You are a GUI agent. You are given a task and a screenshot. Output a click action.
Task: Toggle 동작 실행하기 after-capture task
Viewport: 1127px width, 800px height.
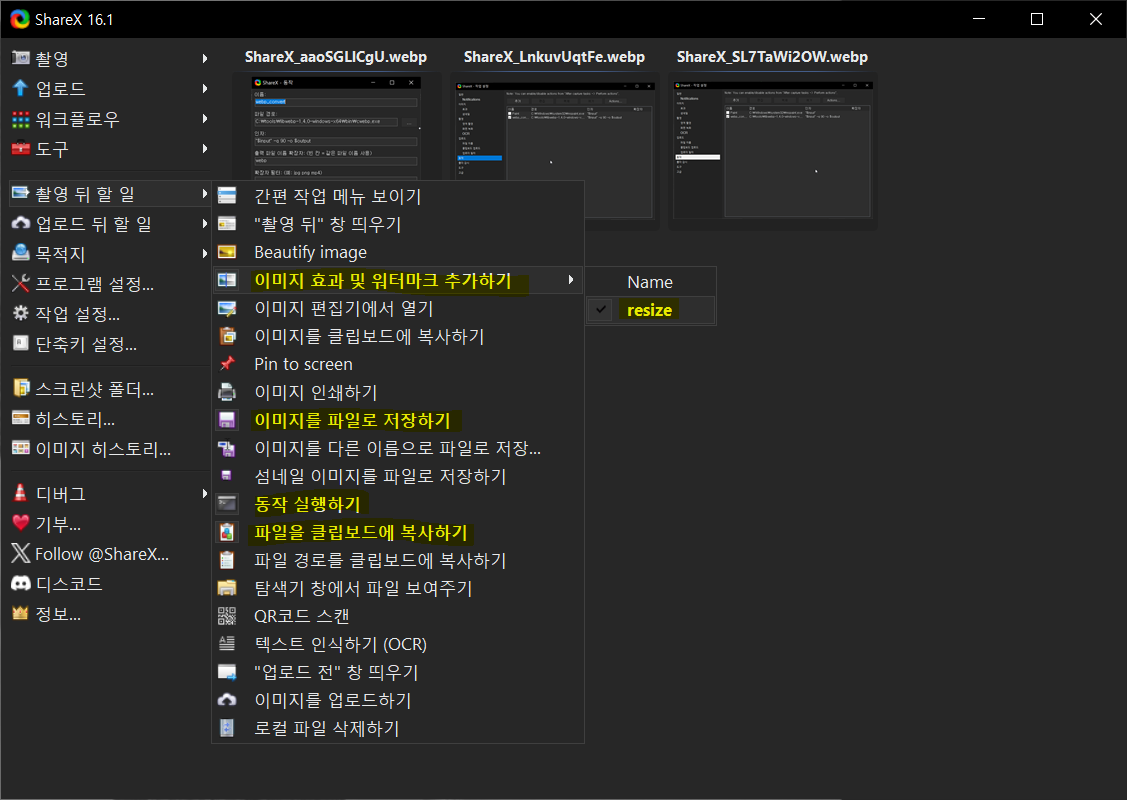[398, 504]
